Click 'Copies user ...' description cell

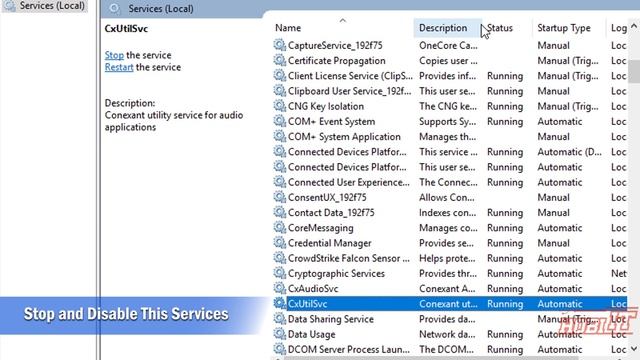click(x=448, y=60)
